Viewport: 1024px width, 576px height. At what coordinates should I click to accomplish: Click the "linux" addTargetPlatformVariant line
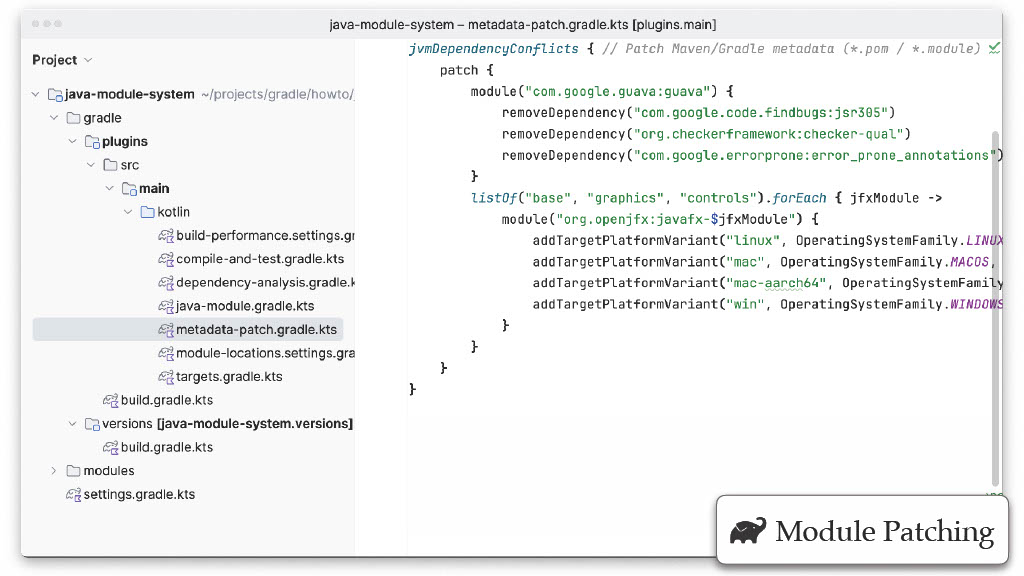[767, 240]
